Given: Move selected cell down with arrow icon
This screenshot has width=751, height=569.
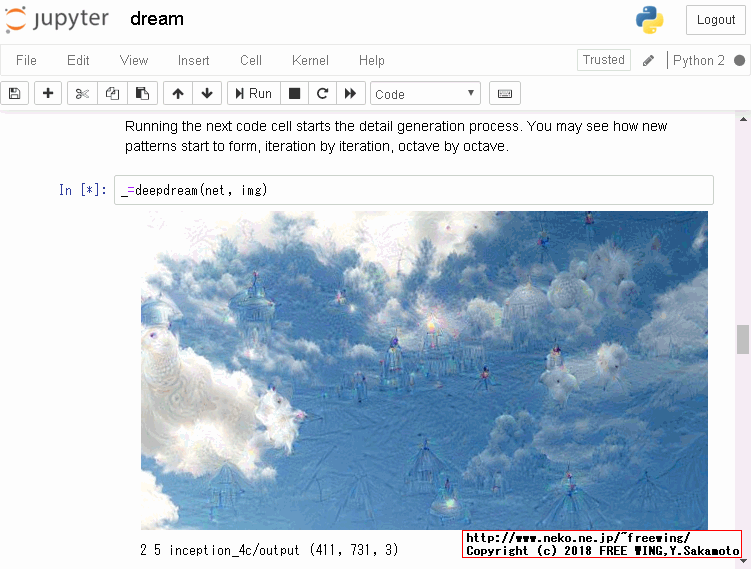Looking at the screenshot, I should point(207,94).
